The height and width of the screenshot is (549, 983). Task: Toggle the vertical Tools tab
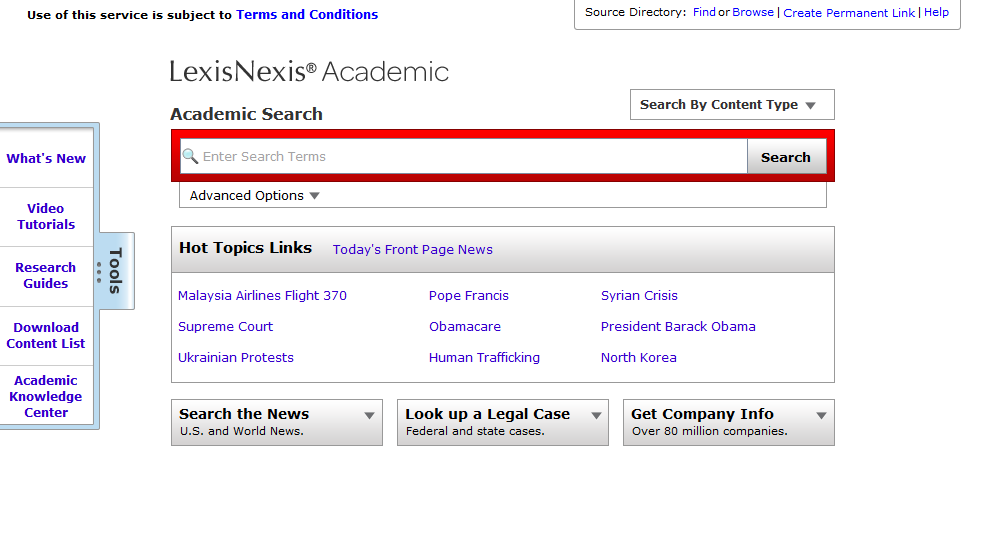[115, 272]
